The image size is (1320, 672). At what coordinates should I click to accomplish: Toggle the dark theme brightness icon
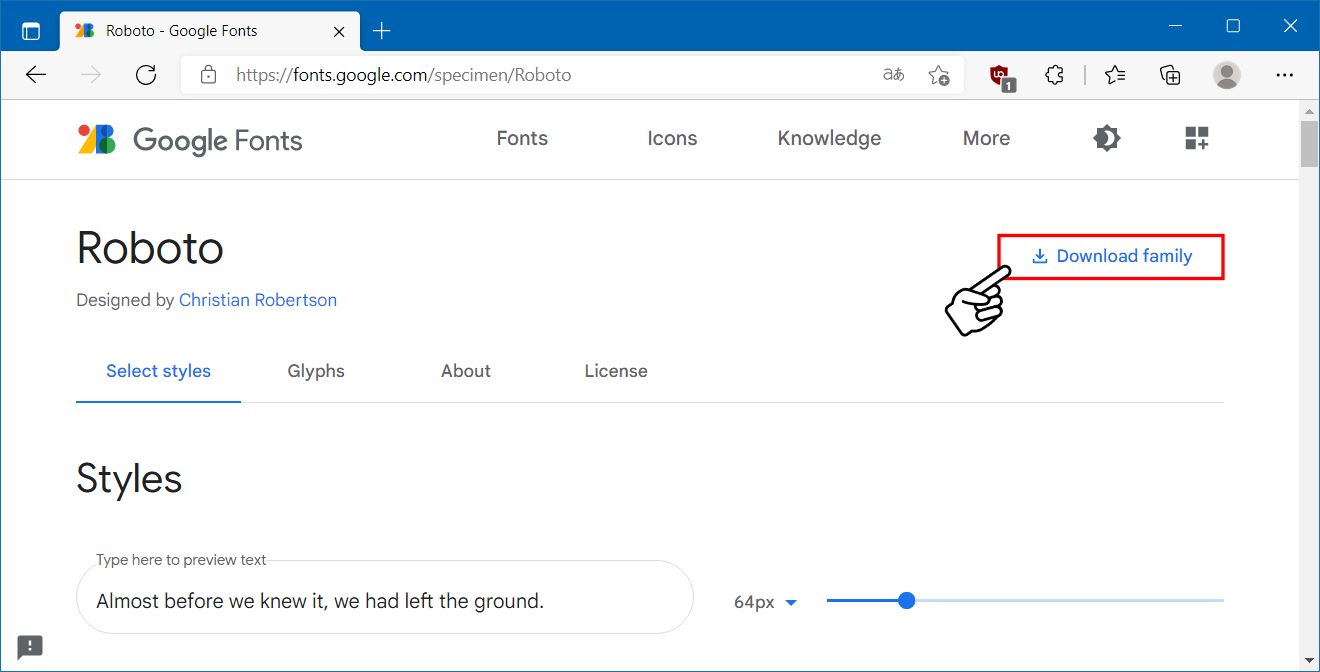click(1106, 138)
